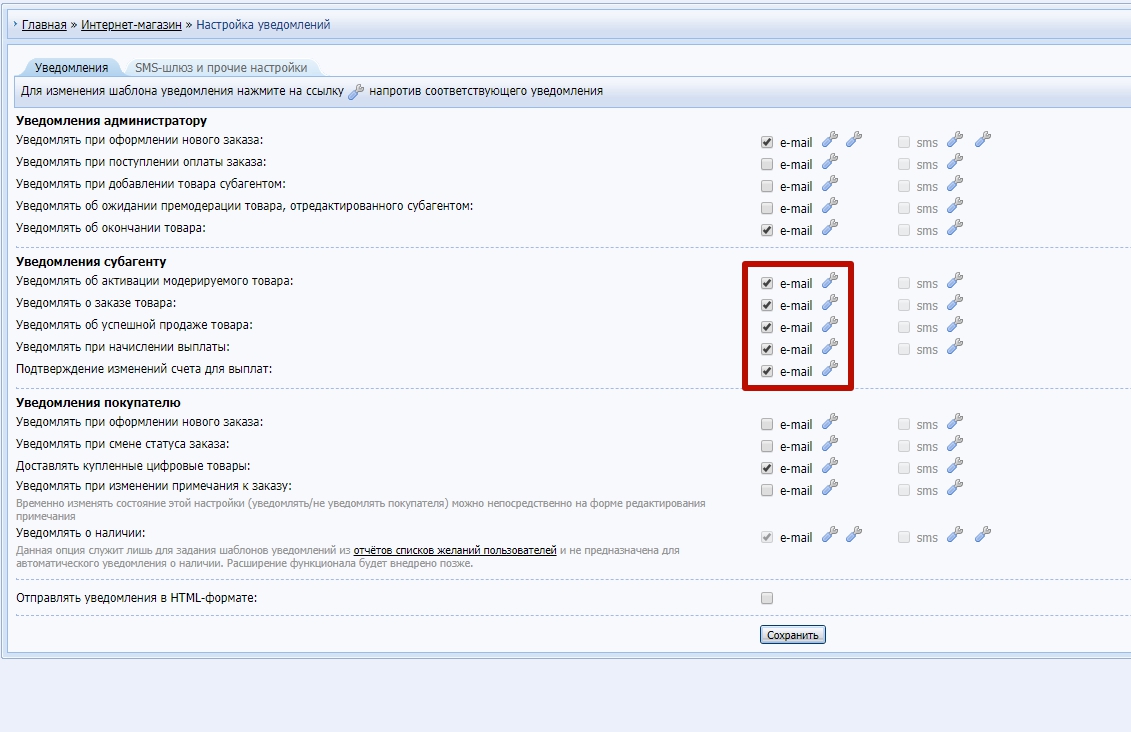Open the Главная breadcrumb link

point(44,24)
